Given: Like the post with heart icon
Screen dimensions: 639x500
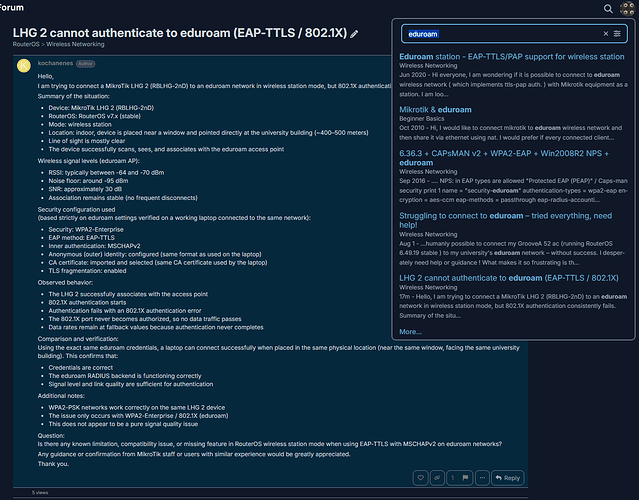Looking at the screenshot, I should 421,478.
